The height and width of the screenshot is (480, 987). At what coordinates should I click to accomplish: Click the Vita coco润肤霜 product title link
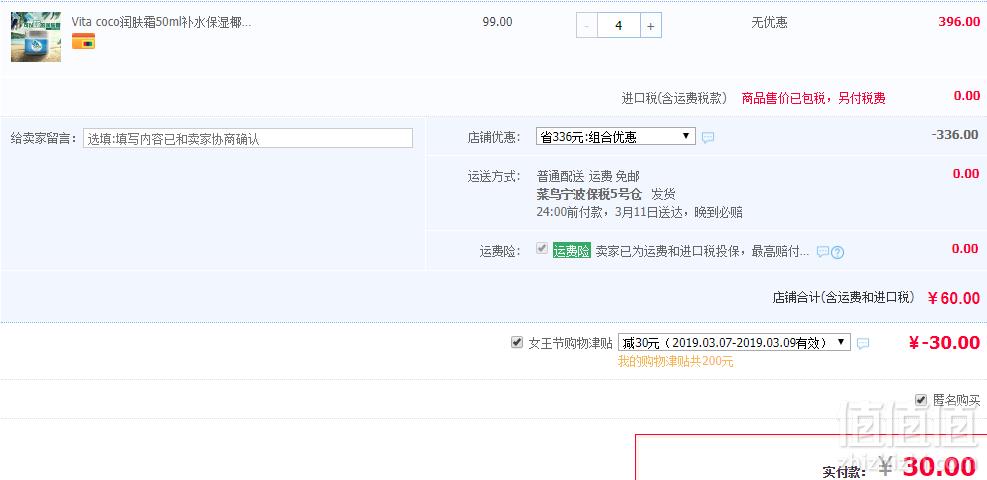161,22
